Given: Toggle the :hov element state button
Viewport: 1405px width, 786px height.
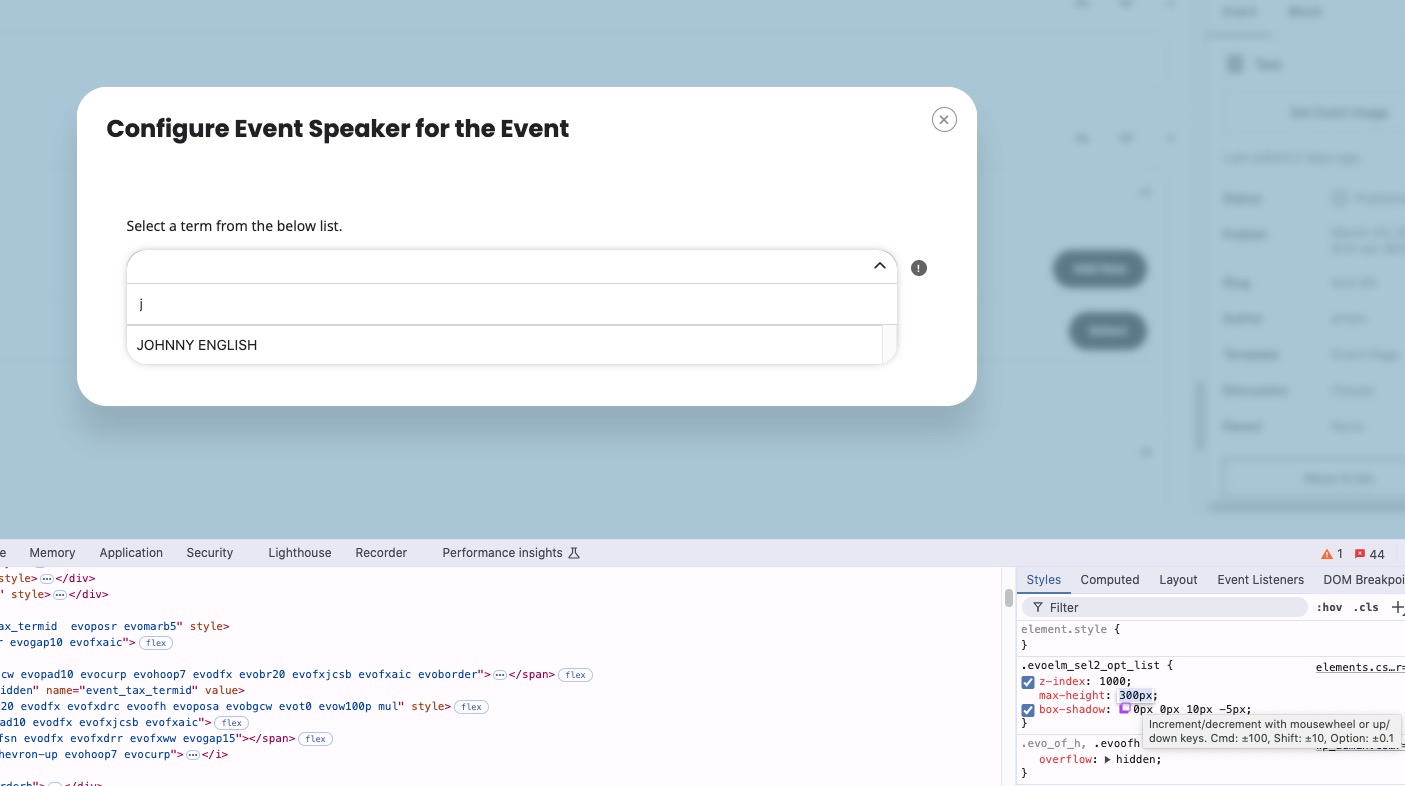Looking at the screenshot, I should coord(1329,608).
